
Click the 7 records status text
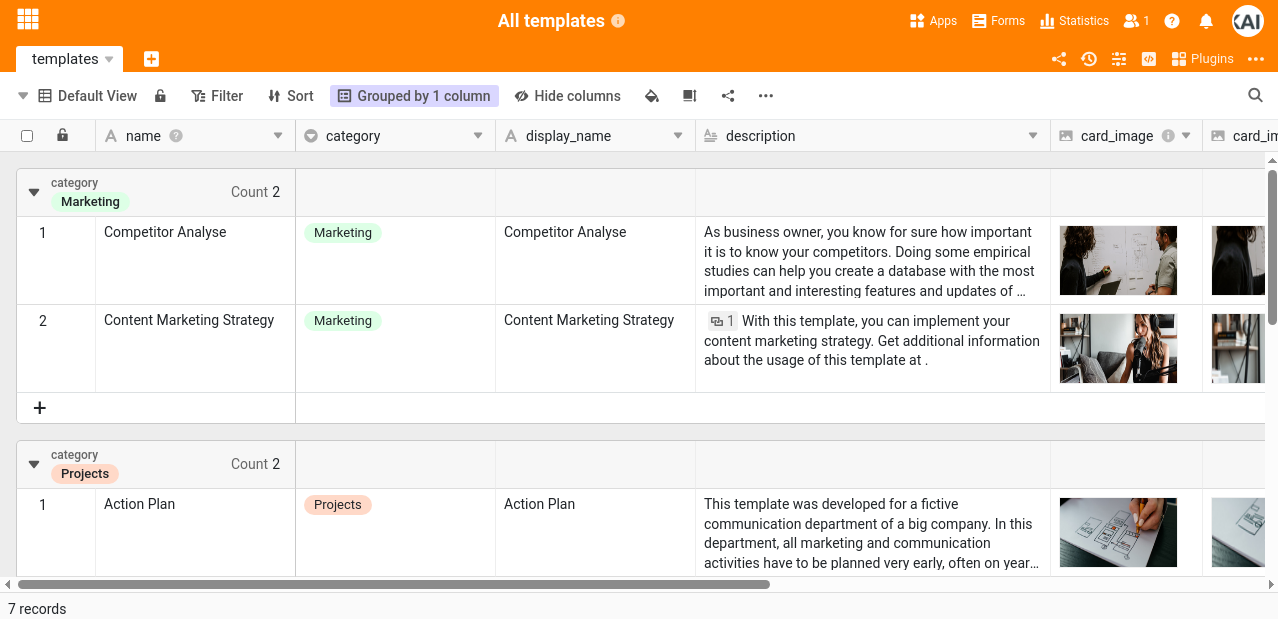click(37, 609)
